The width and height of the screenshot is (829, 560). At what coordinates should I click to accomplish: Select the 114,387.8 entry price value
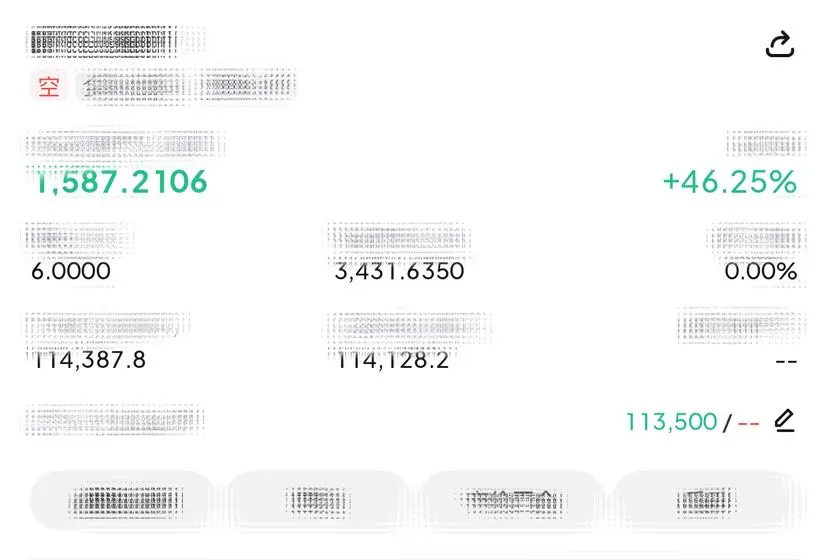point(88,360)
